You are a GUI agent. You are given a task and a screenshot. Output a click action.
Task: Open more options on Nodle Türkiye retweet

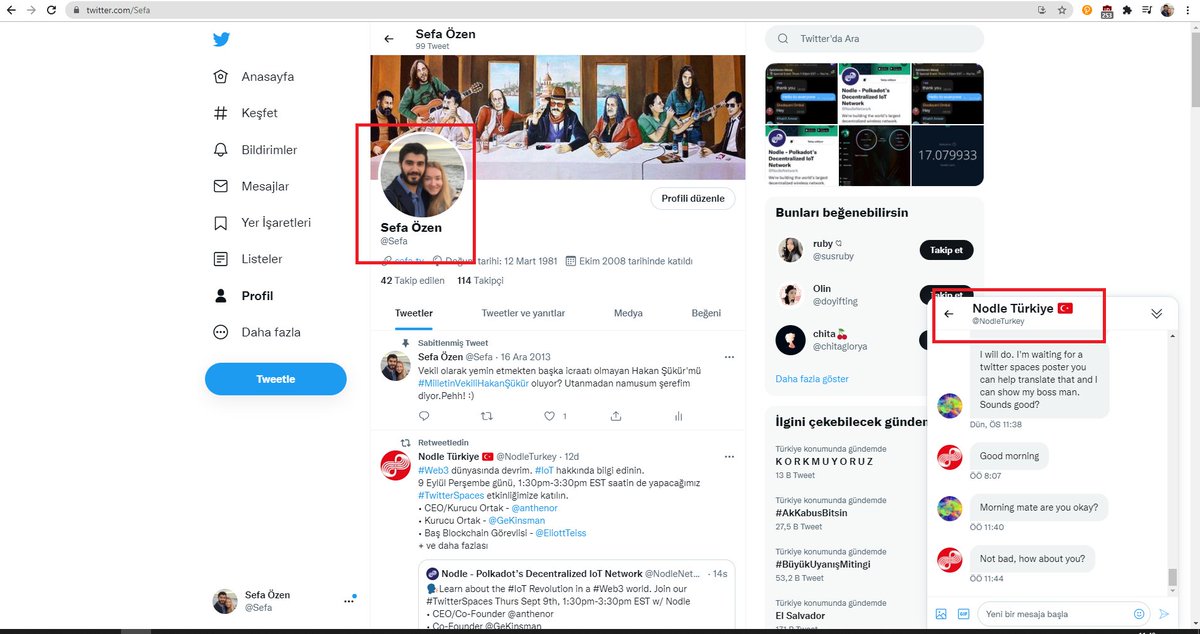729,456
